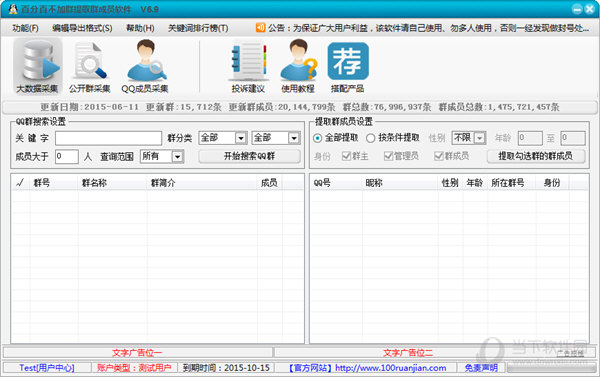Click the 文字广告位一 ad text
The width and height of the screenshot is (600, 377).
(137, 353)
